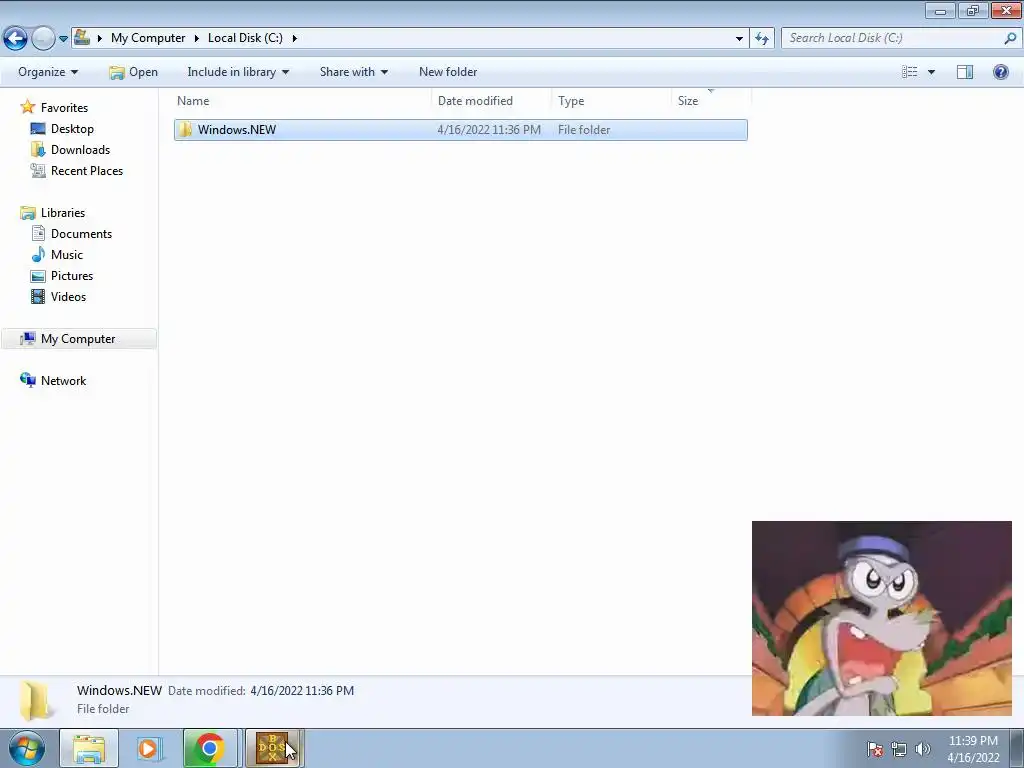Click the Windows Explorer taskbar icon
Image resolution: width=1024 pixels, height=768 pixels.
click(x=89, y=748)
